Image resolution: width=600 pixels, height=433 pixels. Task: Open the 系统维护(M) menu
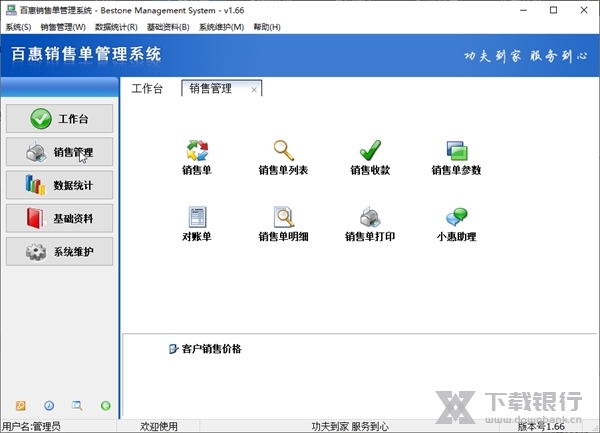222,27
